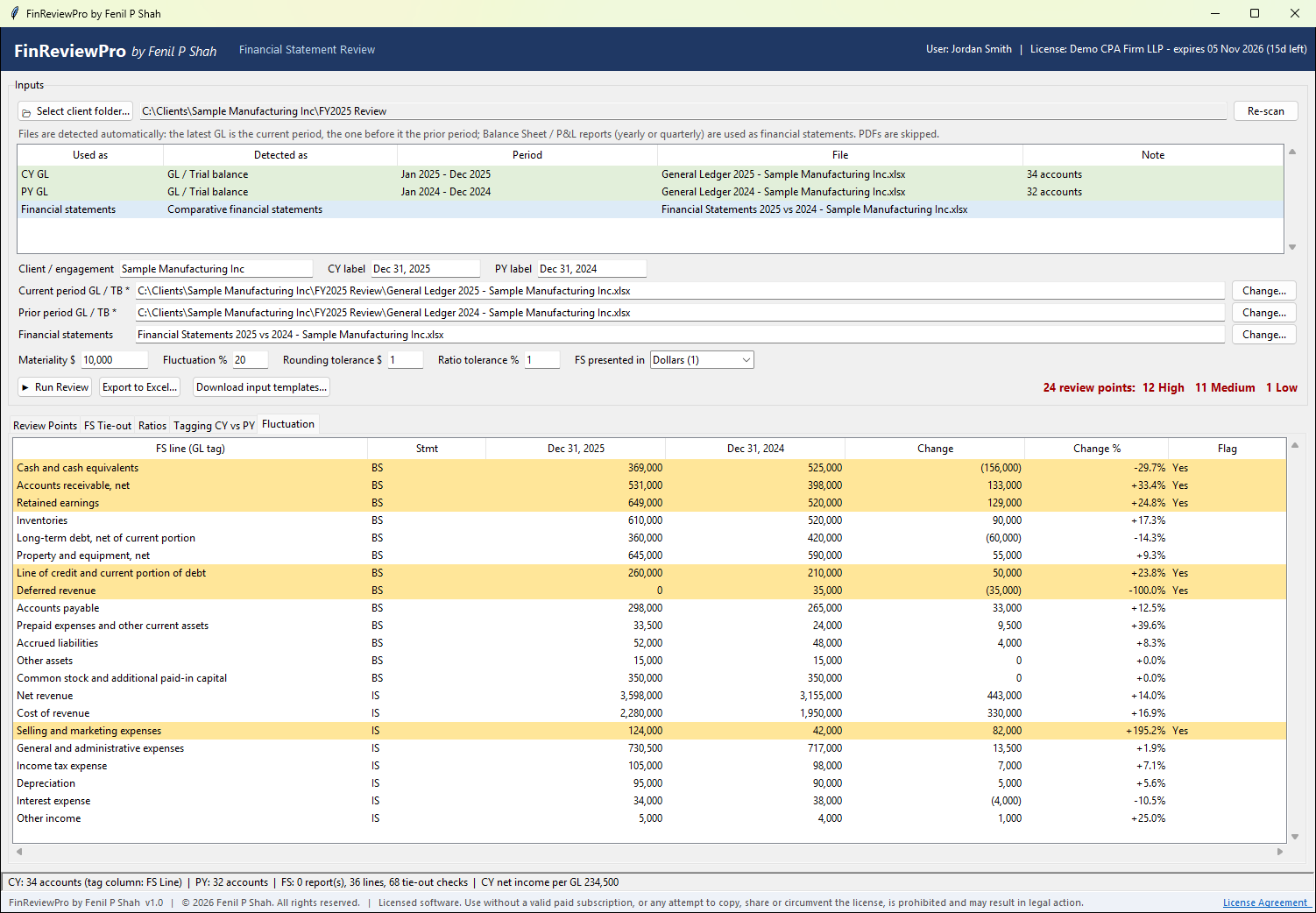Viewport: 1316px width, 913px height.
Task: Click the fluctuation table scroll down arrow
Action: click(1295, 837)
